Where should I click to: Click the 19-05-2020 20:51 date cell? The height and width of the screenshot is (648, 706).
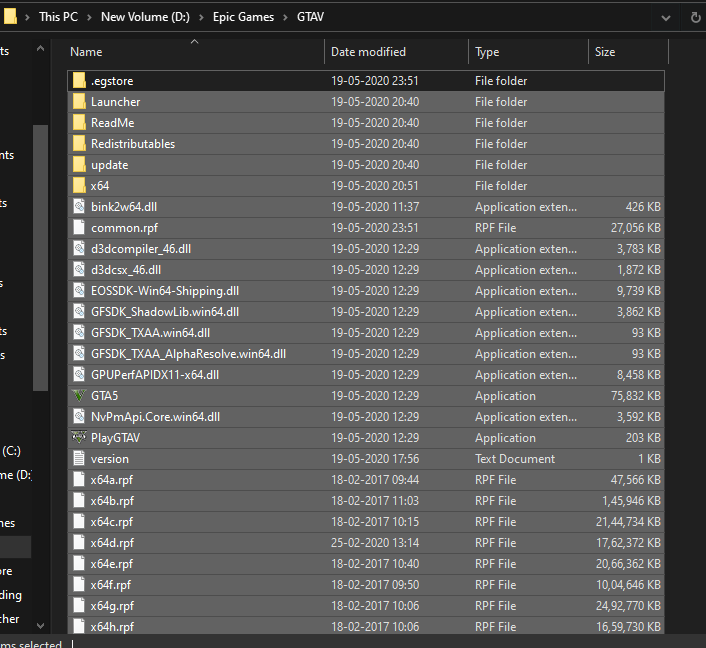(x=375, y=186)
